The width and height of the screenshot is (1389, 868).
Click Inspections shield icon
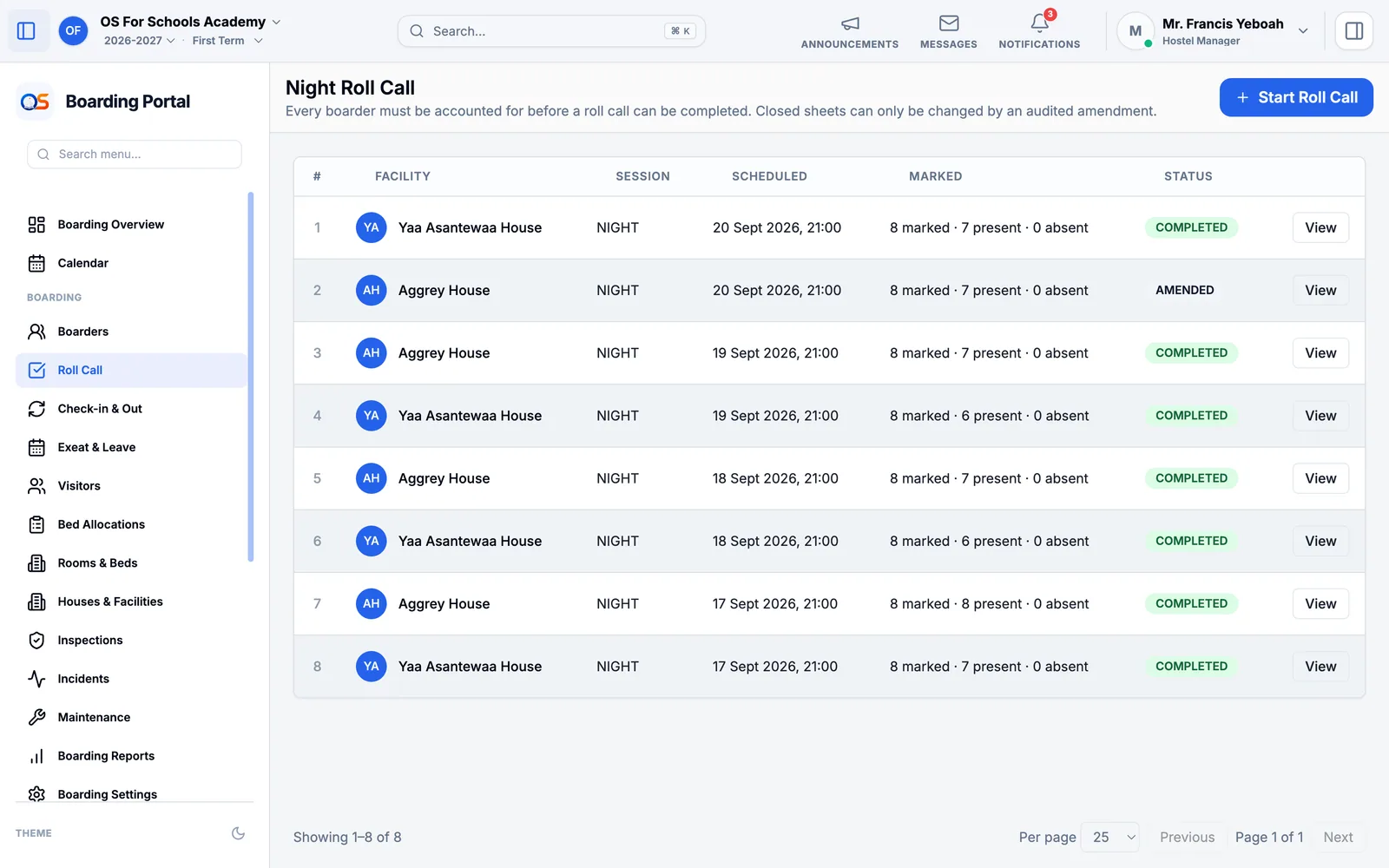(36, 641)
